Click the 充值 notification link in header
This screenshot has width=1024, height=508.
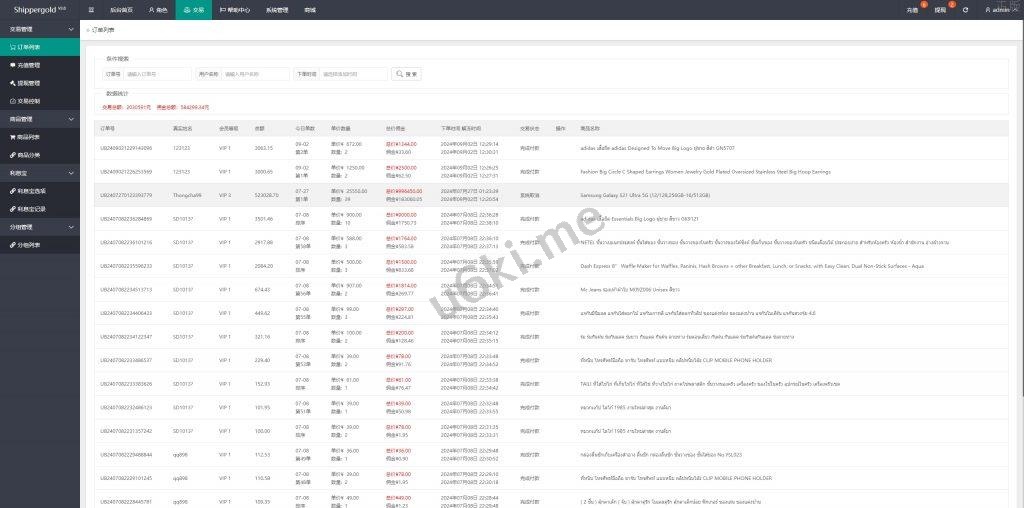912,10
